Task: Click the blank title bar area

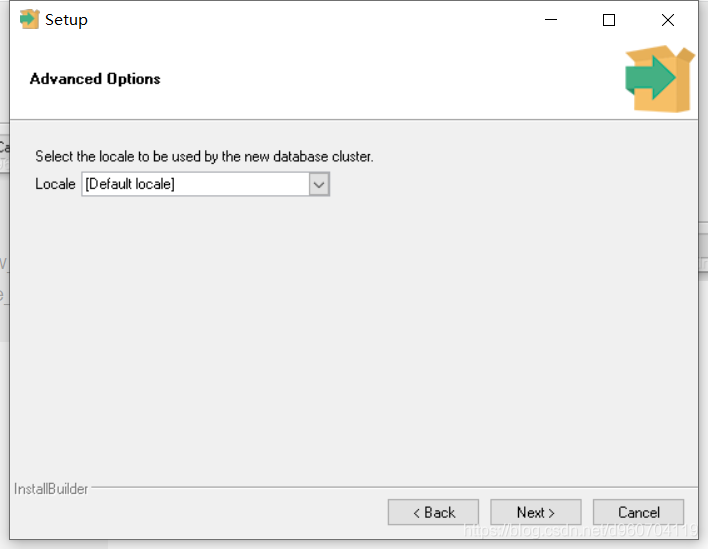Action: coord(300,20)
